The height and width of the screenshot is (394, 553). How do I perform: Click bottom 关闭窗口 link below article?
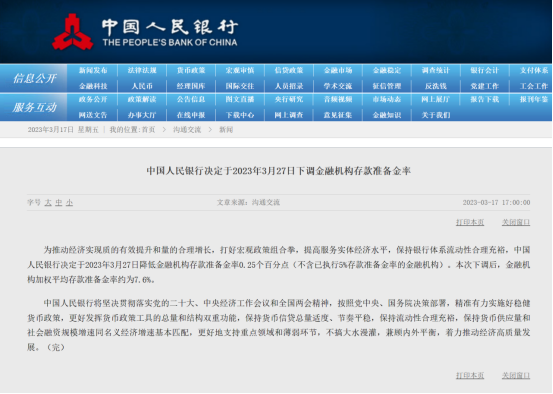516,376
